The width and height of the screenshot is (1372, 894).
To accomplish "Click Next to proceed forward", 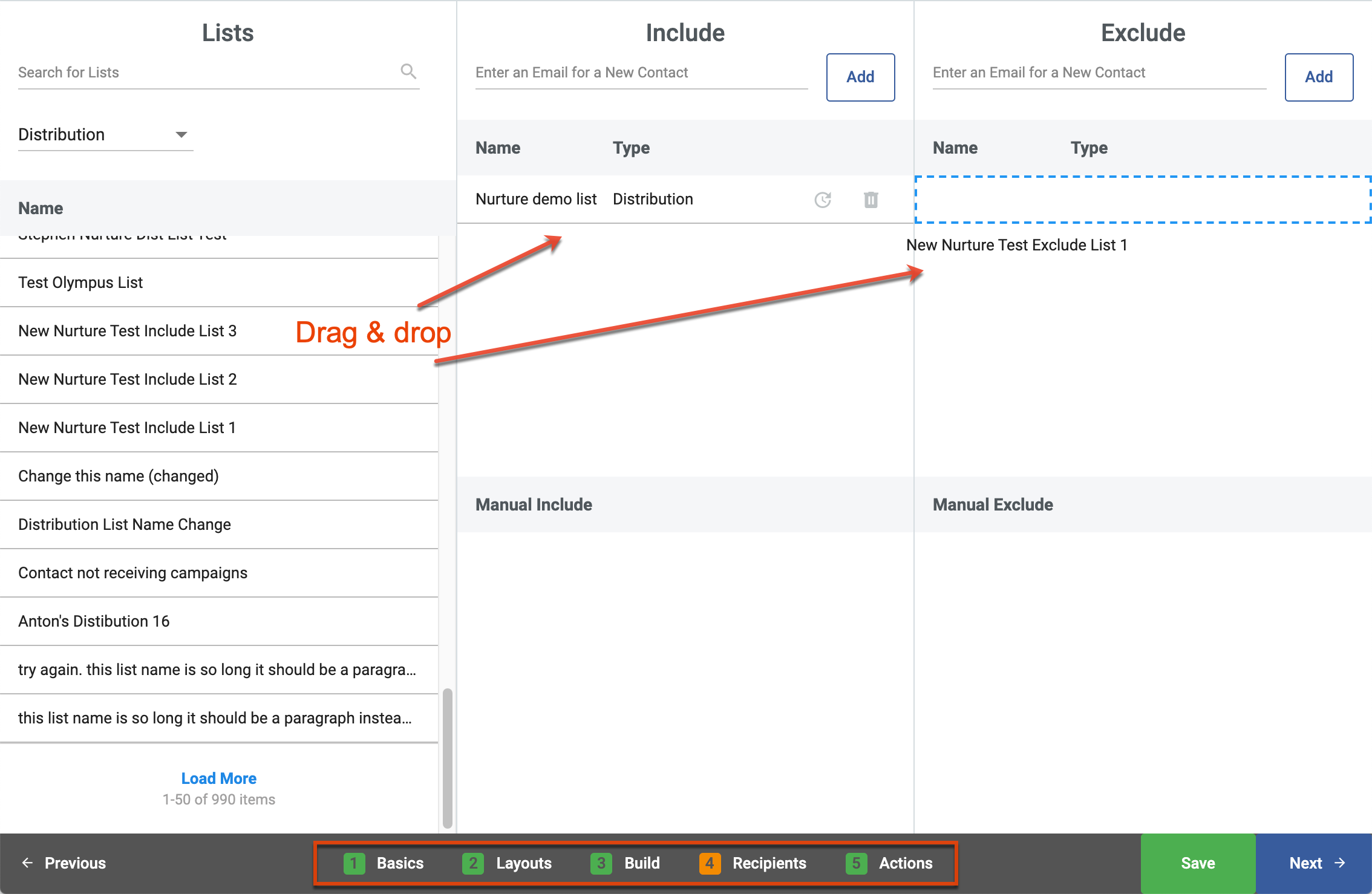I will pos(1313,863).
